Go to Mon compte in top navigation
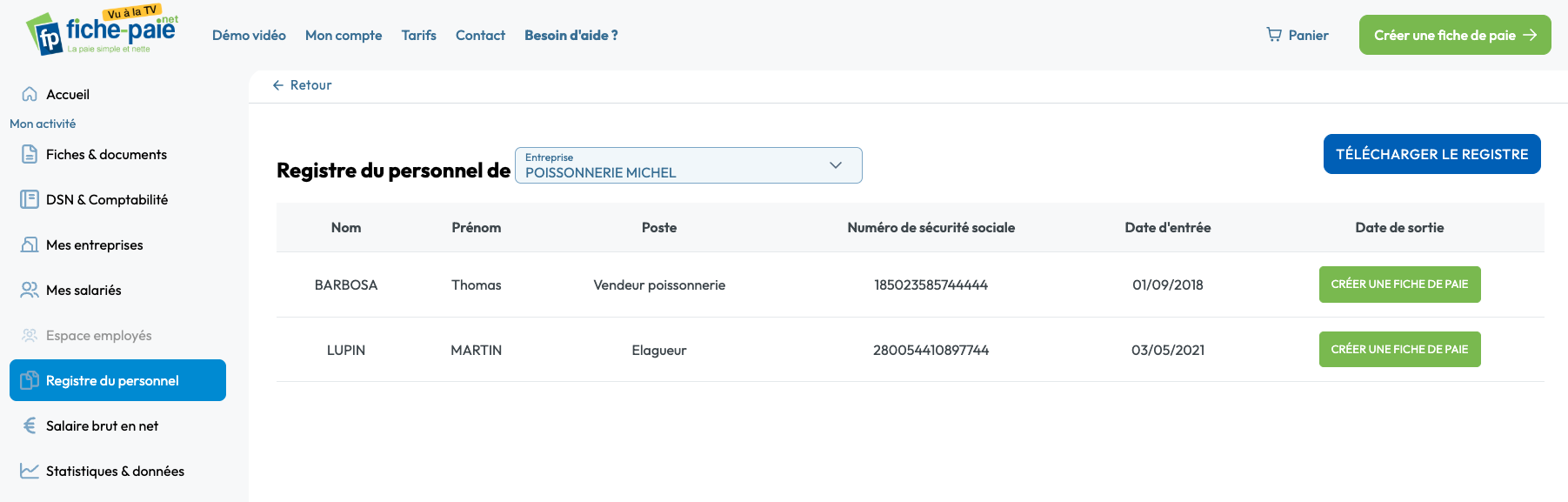 [344, 35]
